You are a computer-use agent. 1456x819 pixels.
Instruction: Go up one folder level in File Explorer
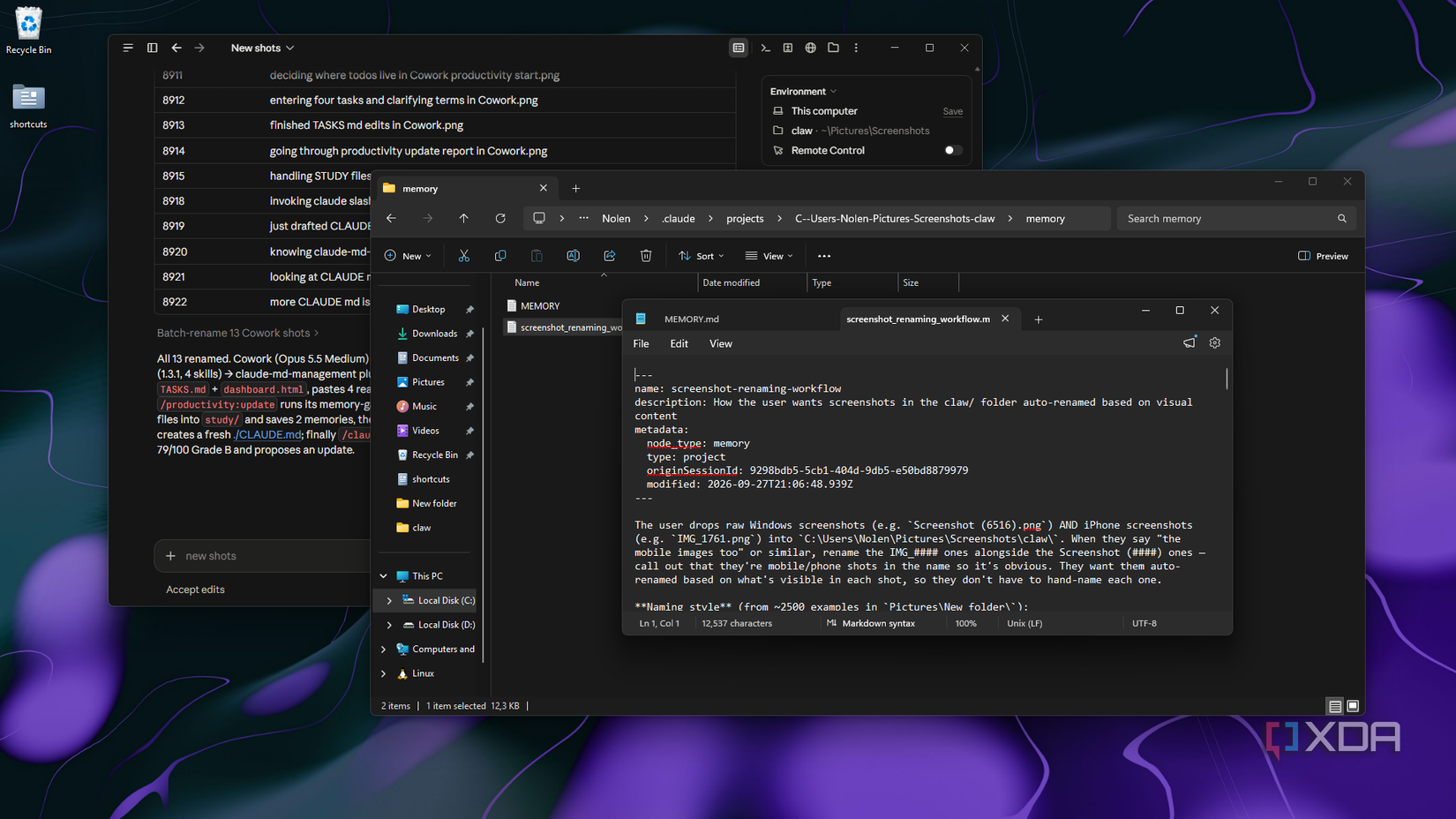[463, 218]
